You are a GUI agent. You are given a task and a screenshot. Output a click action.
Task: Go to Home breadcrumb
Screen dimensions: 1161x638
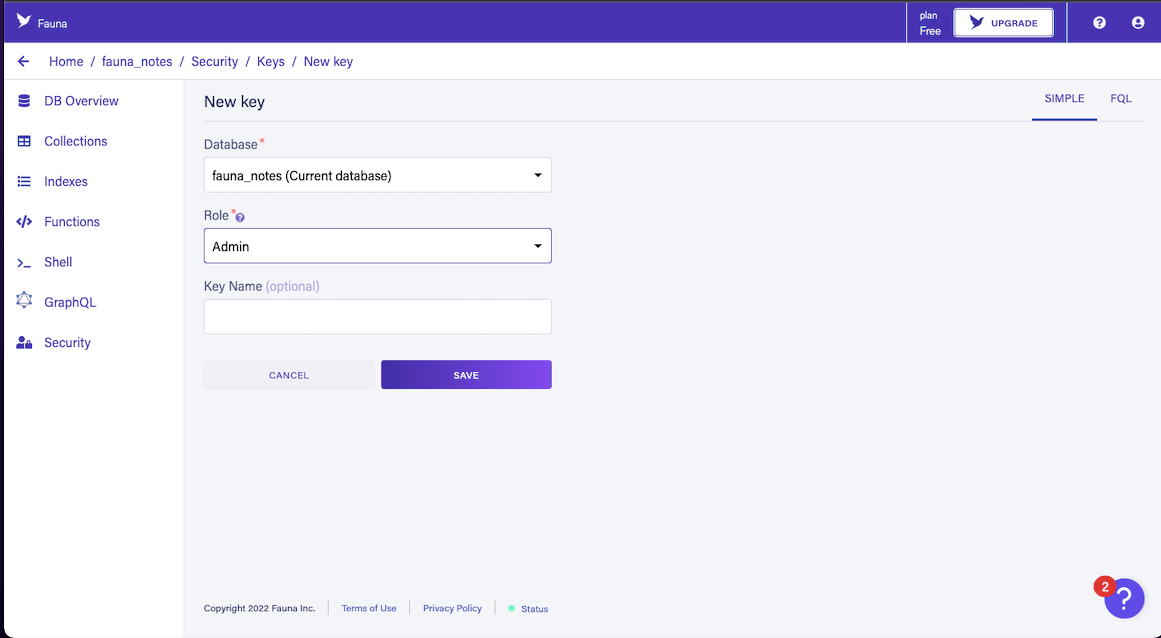point(66,61)
